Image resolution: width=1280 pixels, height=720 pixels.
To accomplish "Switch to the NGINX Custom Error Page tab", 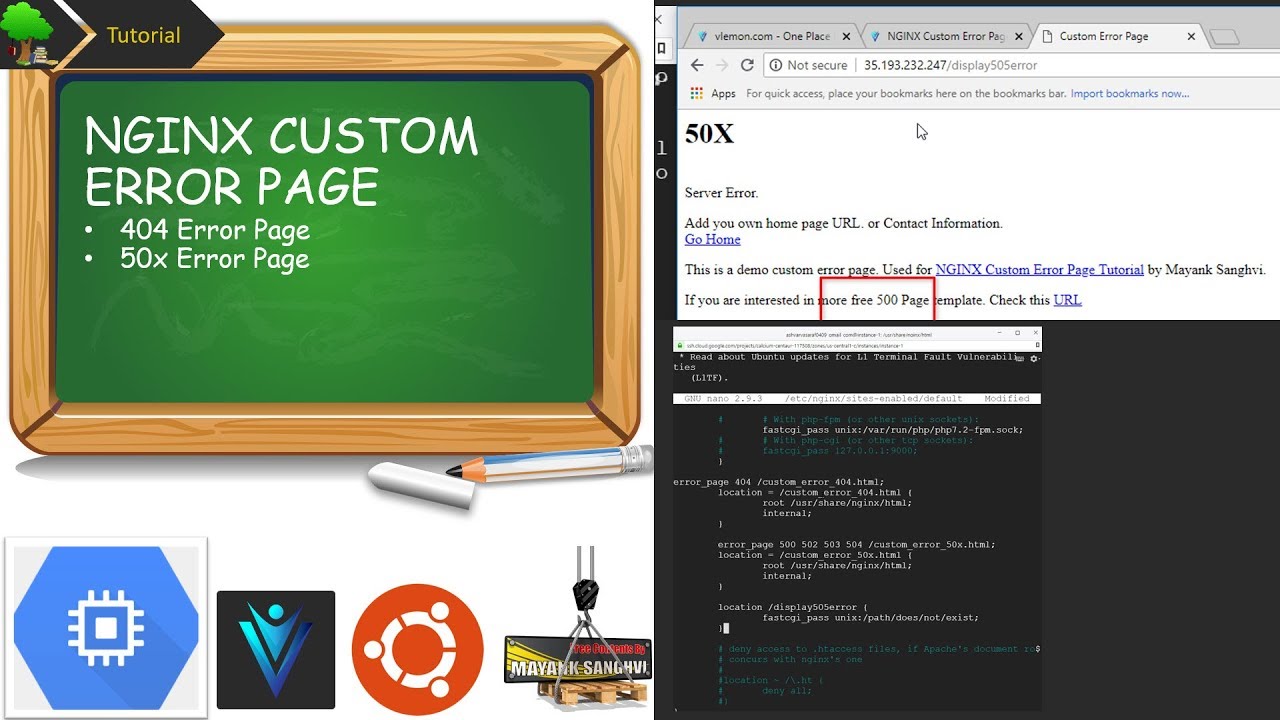I will 945,36.
